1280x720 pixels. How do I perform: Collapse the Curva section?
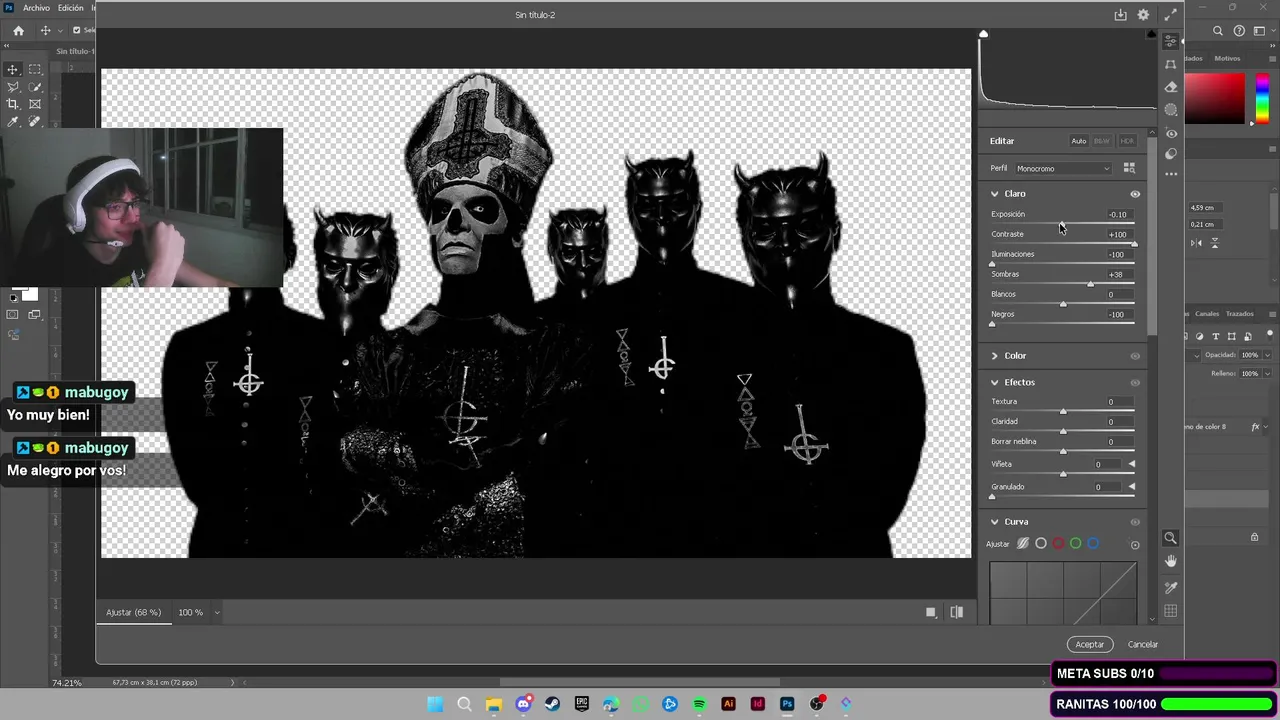995,522
